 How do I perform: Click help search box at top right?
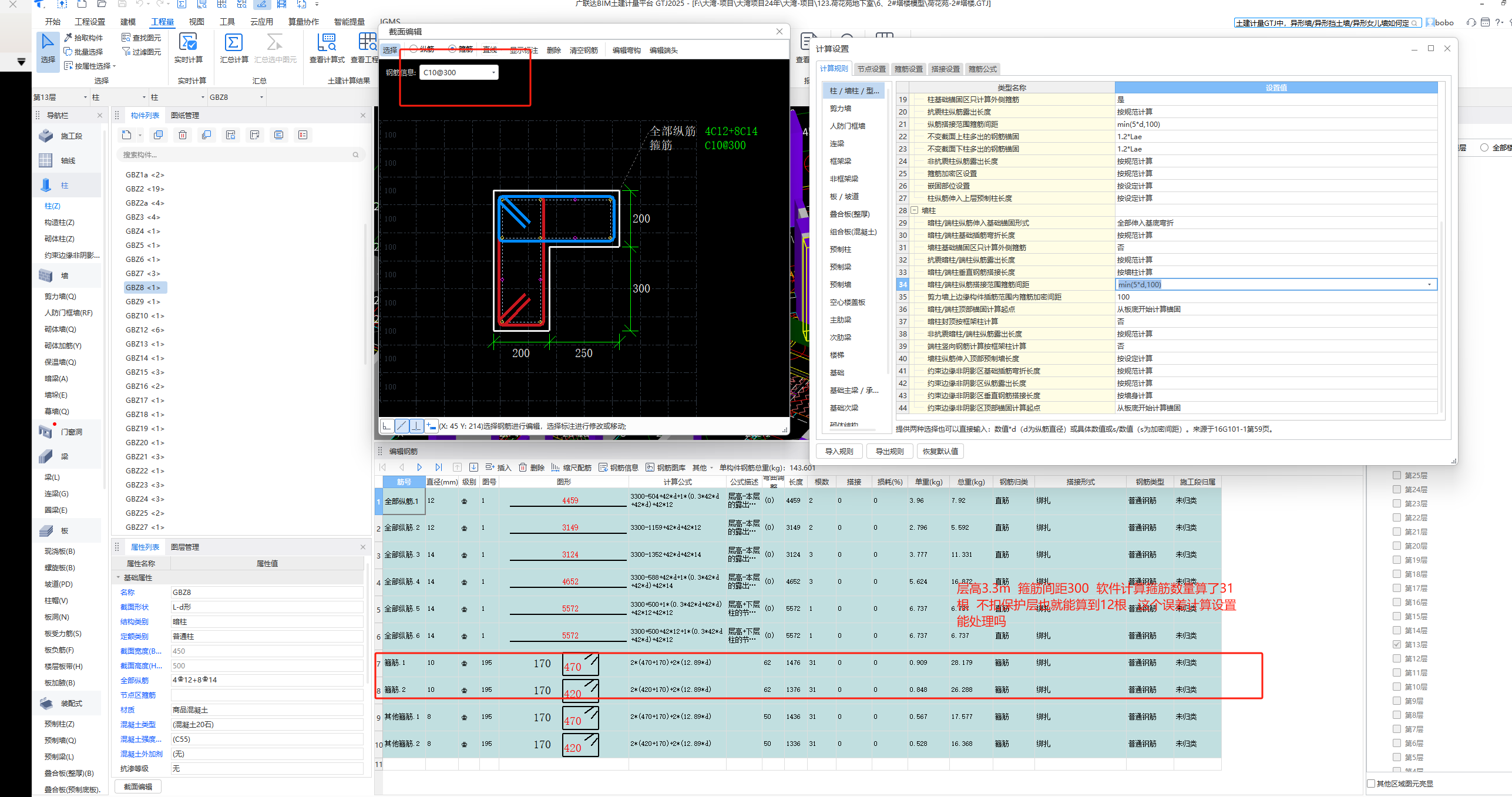coord(1327,23)
